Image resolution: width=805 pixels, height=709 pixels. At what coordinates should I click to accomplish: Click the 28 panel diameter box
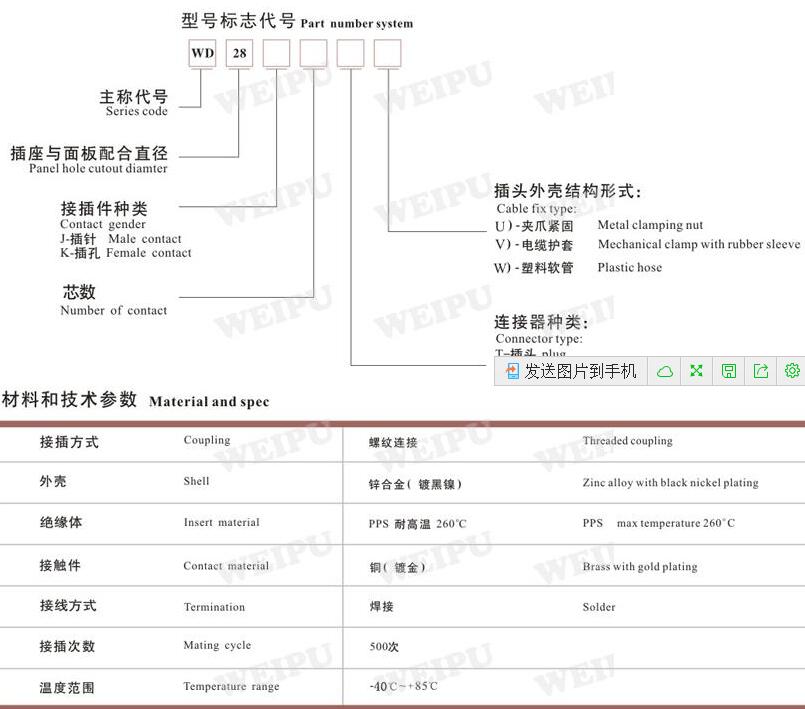click(239, 53)
